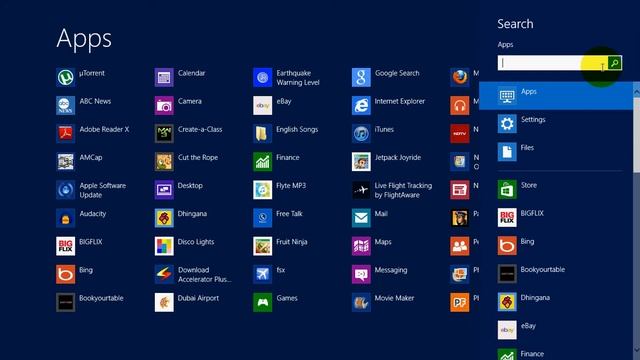This screenshot has width=640, height=360.
Task: Click "Fruit Ninja" label text
Action: pos(291,242)
